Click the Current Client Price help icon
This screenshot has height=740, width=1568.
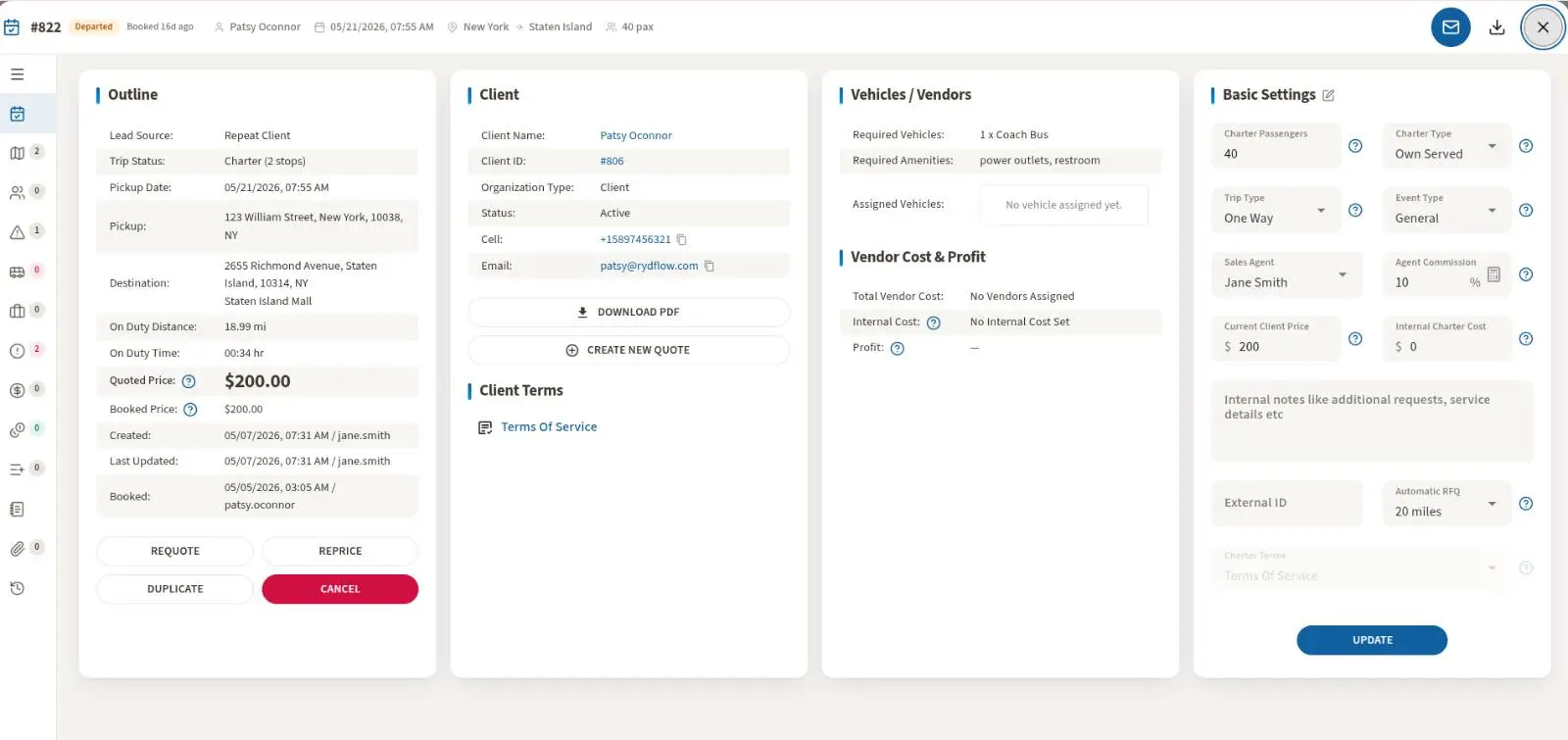coord(1355,338)
